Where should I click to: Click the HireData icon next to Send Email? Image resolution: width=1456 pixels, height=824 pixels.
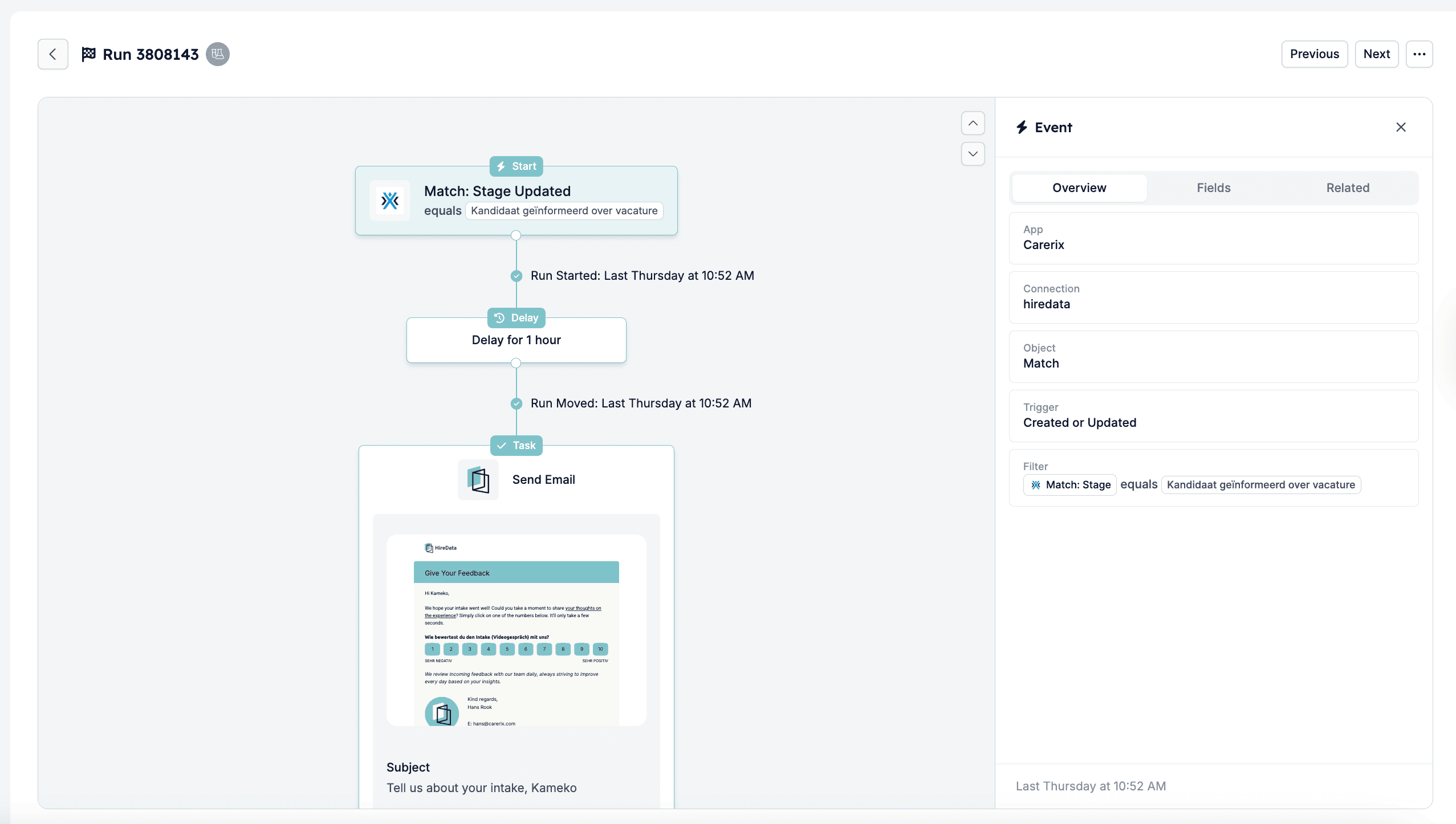coord(478,480)
